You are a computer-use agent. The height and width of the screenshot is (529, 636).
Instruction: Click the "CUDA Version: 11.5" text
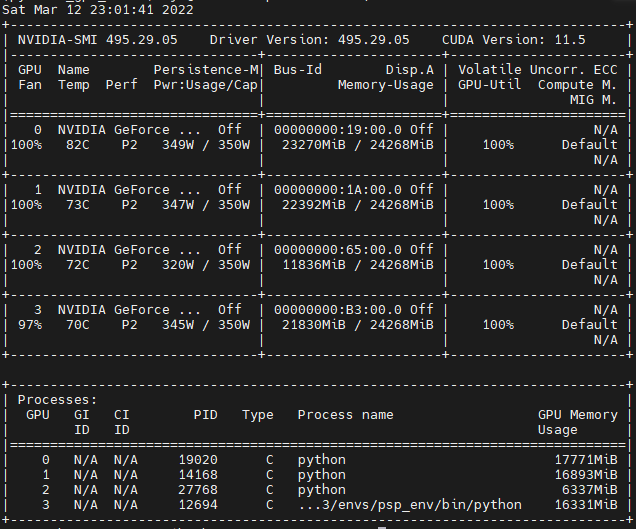(x=514, y=40)
